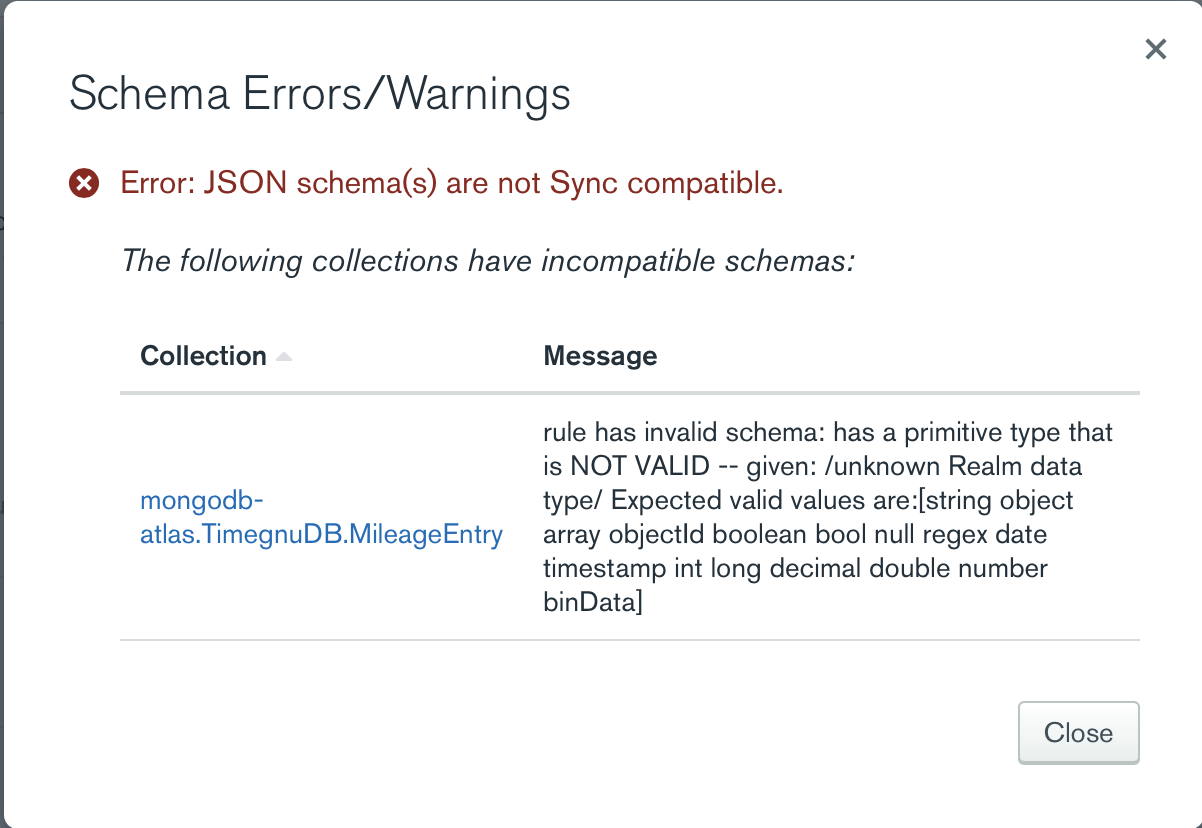Click the italic 'incompatible schemas' description line
The image size is (1202, 828).
point(488,261)
